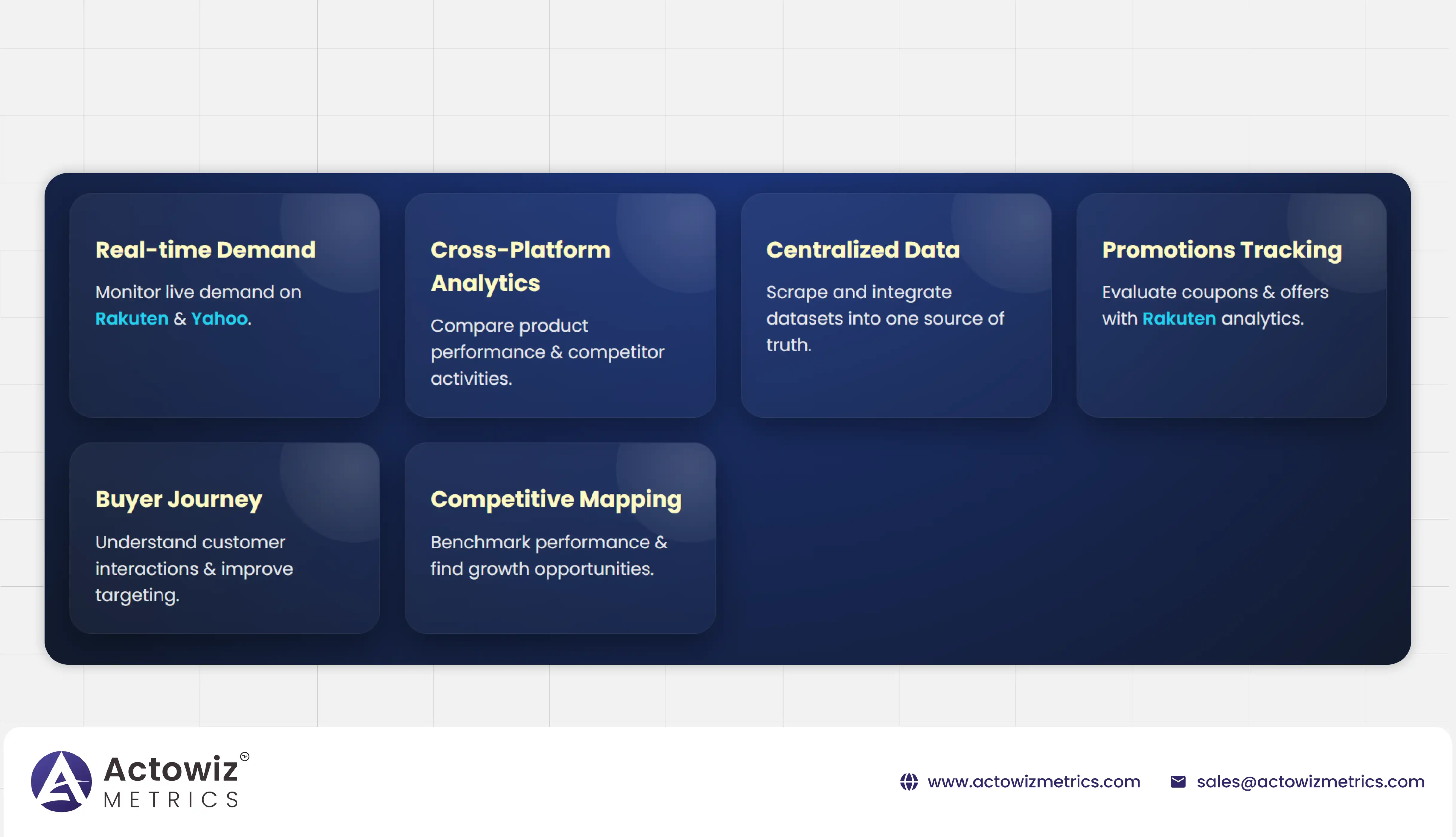Viewport: 1456px width, 837px height.
Task: Click the highlighted Yahoo text
Action: coord(219,319)
